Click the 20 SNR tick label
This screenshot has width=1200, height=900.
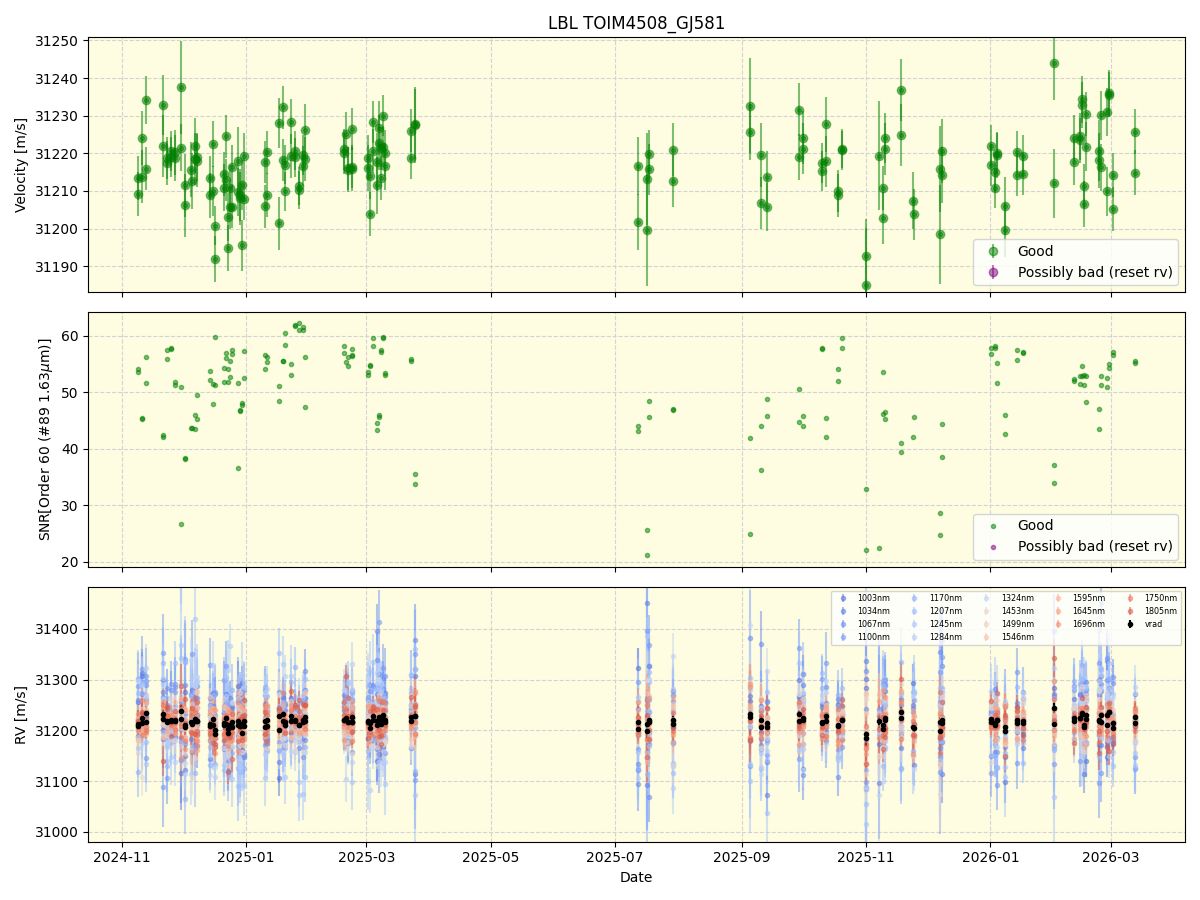point(72,562)
